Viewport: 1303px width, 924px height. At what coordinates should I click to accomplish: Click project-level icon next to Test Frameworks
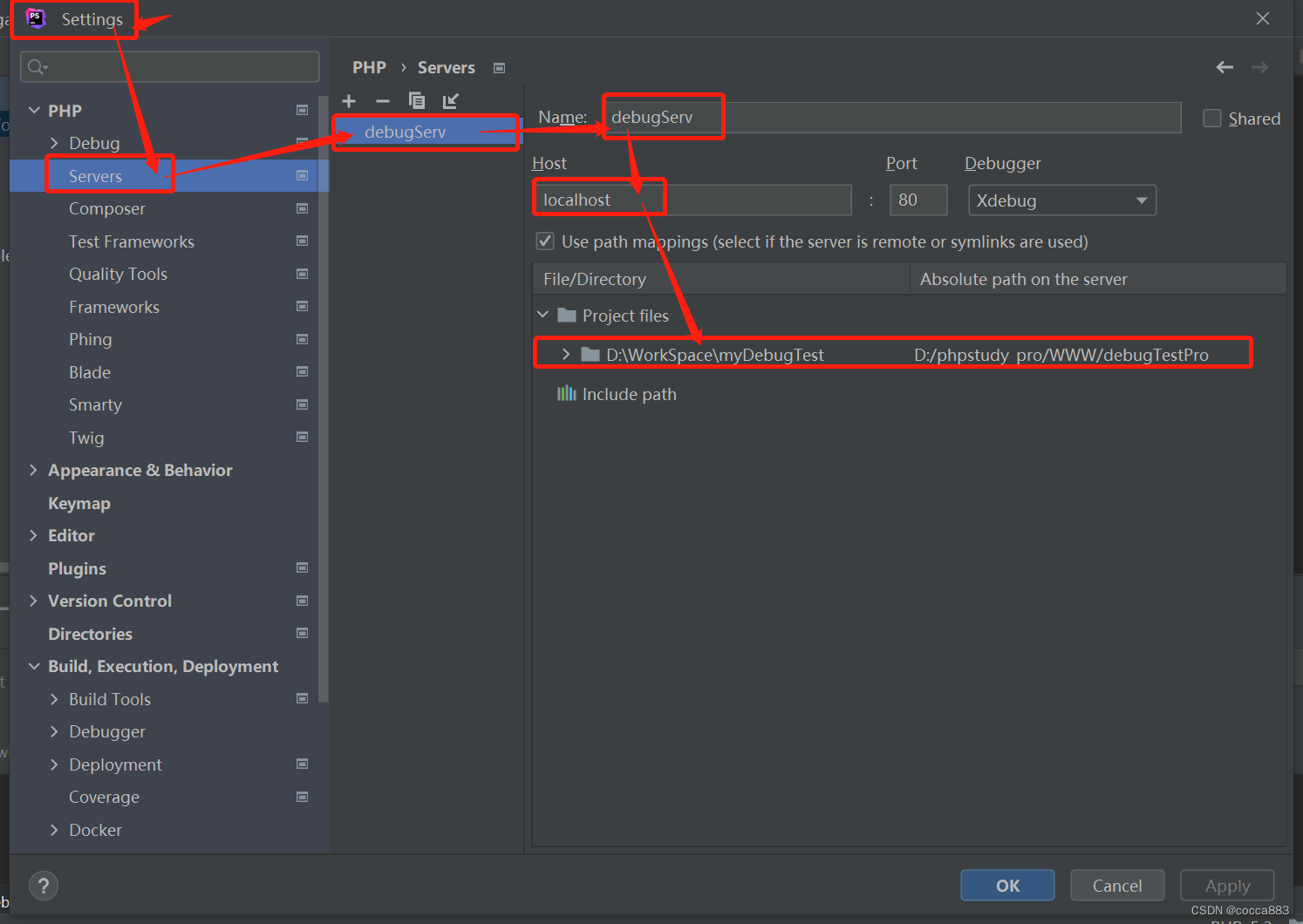coord(302,241)
